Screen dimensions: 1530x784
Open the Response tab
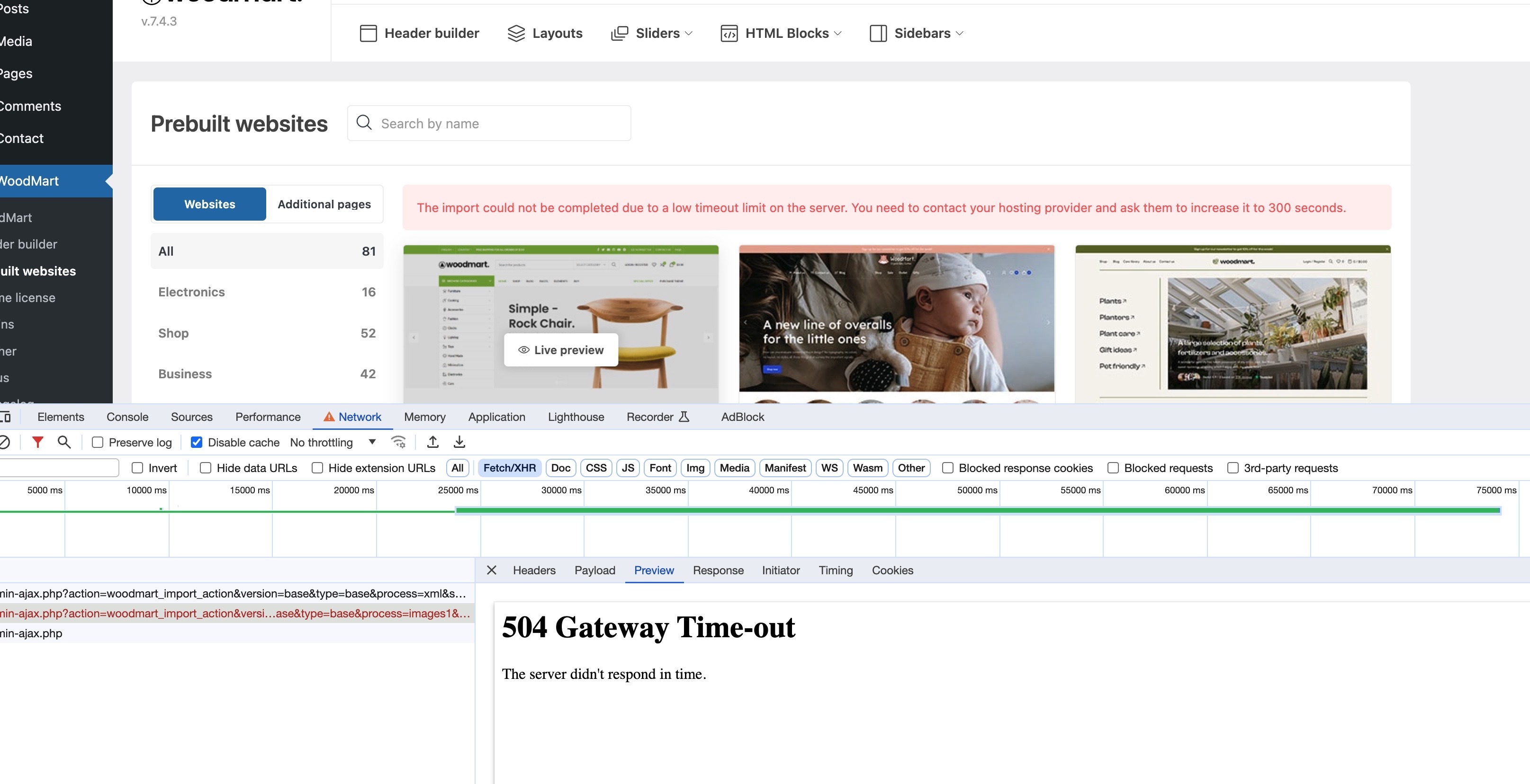click(x=718, y=570)
